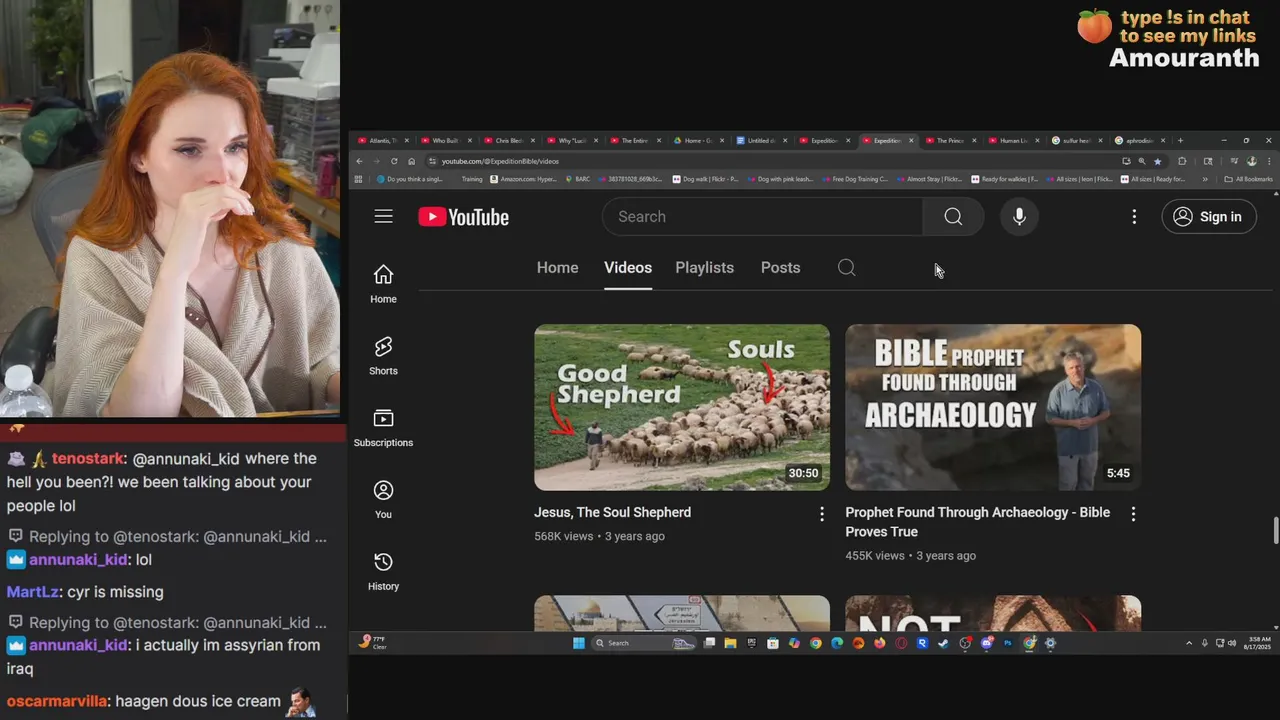Switch to the channel Home tab
The height and width of the screenshot is (720, 1280).
557,268
